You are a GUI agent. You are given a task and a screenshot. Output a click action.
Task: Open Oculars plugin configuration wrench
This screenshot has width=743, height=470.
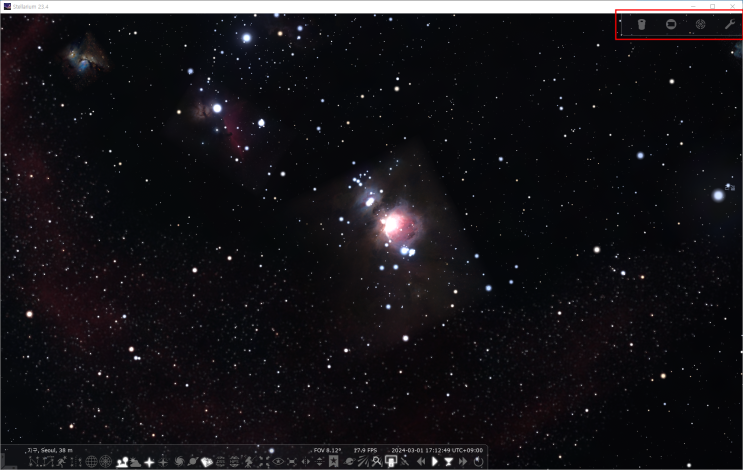click(x=729, y=24)
